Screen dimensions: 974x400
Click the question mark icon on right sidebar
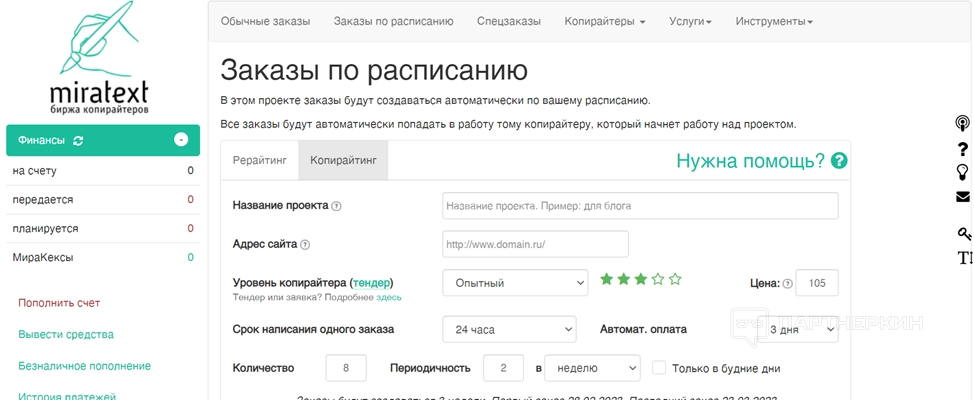pos(963,149)
